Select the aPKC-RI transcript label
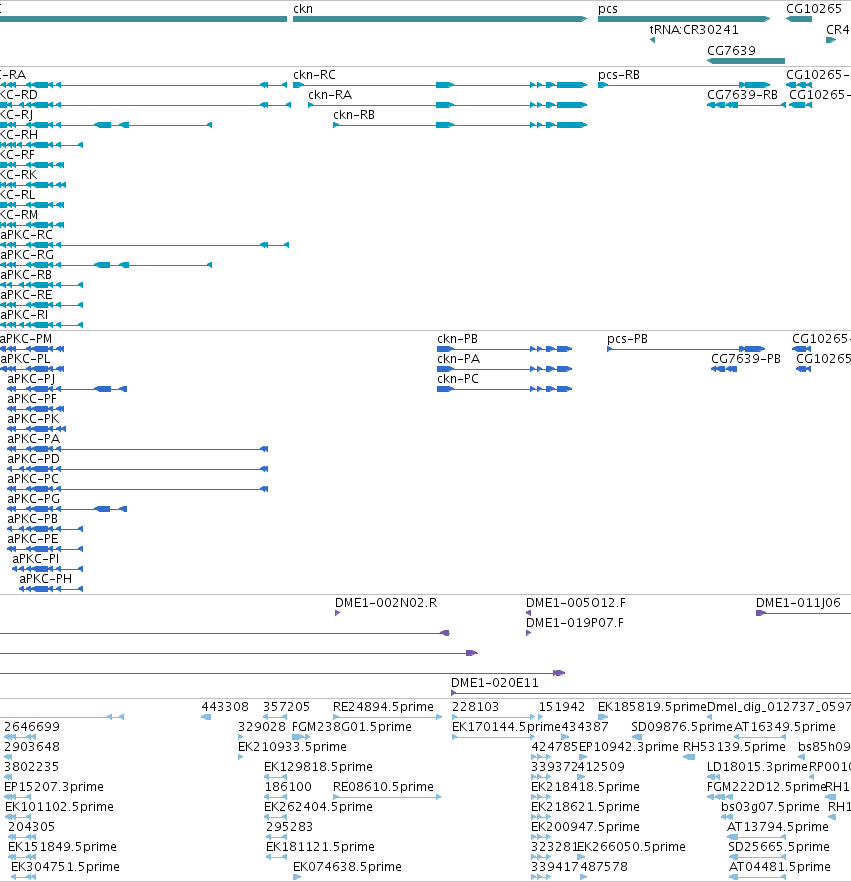 pyautogui.click(x=24, y=314)
